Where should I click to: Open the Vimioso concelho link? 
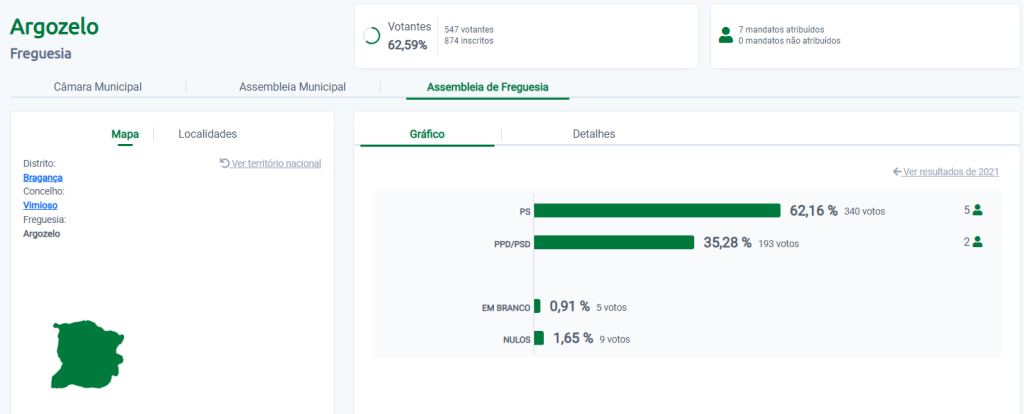pyautogui.click(x=42, y=205)
